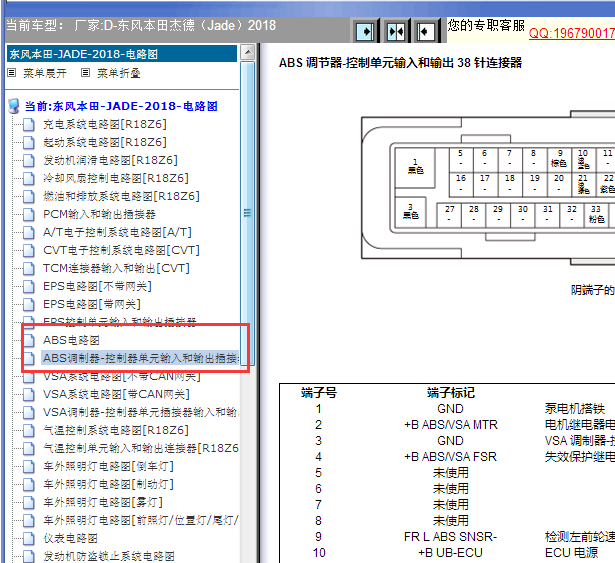Screen dimensions: 615x563
Task: Click the document icon beside EPS电路图[带网关]
Action: pyautogui.click(x=29, y=305)
